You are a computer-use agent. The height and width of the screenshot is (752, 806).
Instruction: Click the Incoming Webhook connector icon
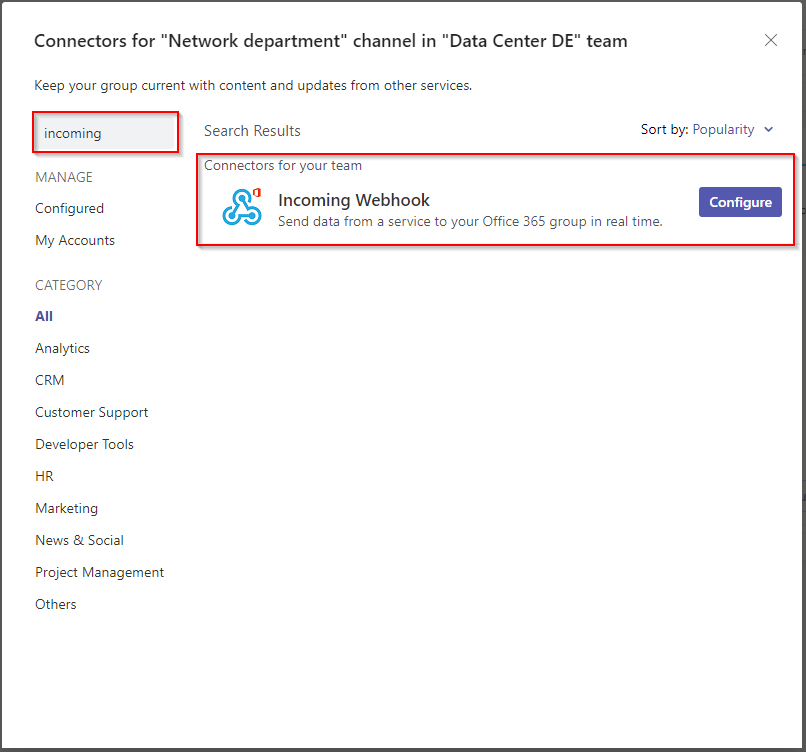(241, 207)
